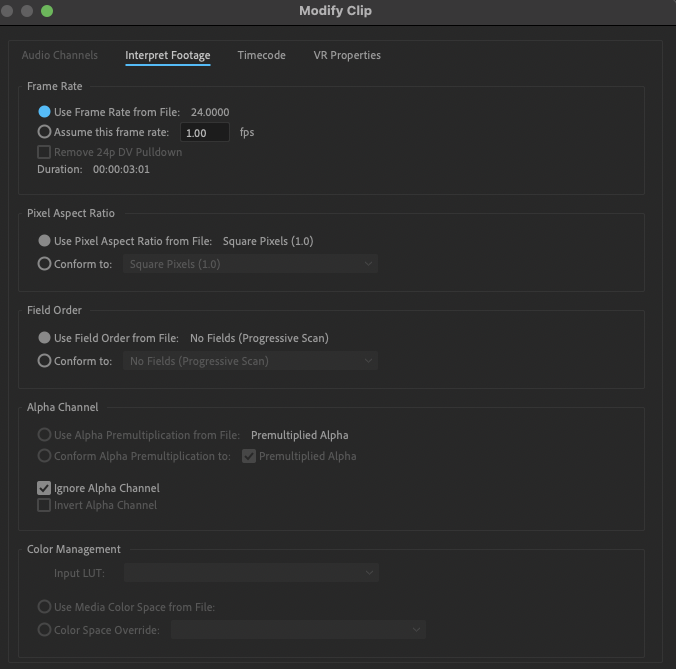The image size is (676, 669).
Task: Select Use Field Order from File
Action: click(44, 338)
